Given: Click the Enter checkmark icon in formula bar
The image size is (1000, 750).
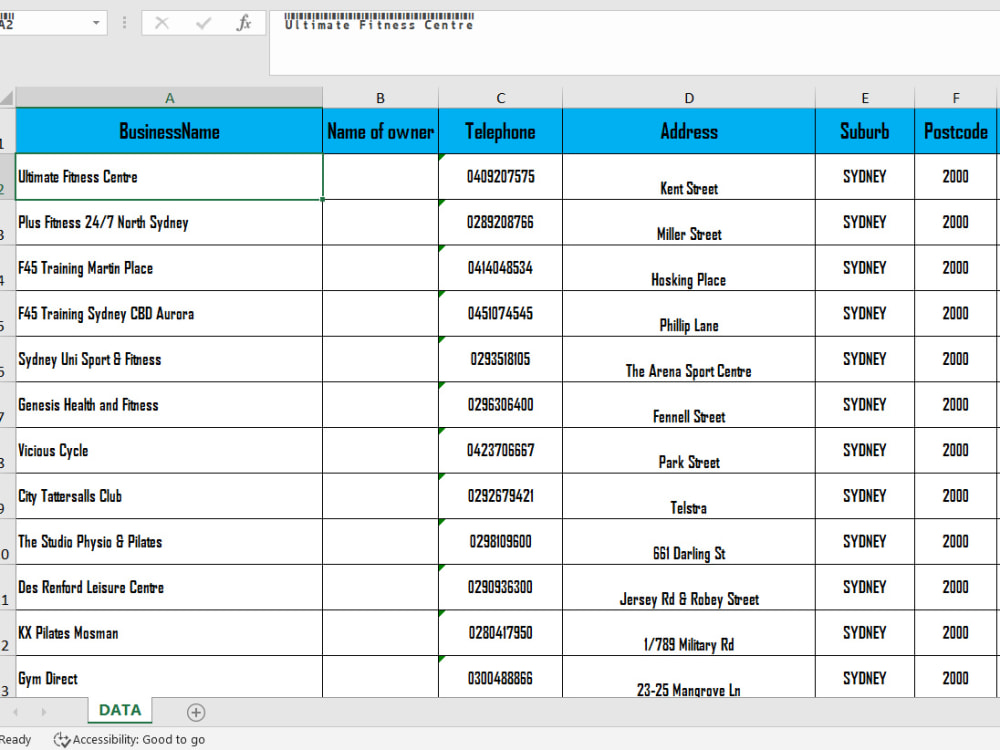Looking at the screenshot, I should 203,24.
